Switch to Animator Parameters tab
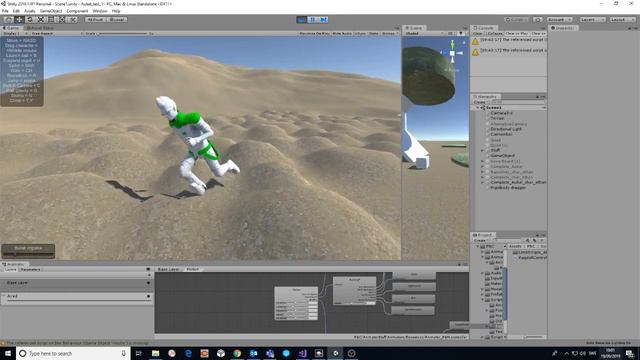 (31, 270)
